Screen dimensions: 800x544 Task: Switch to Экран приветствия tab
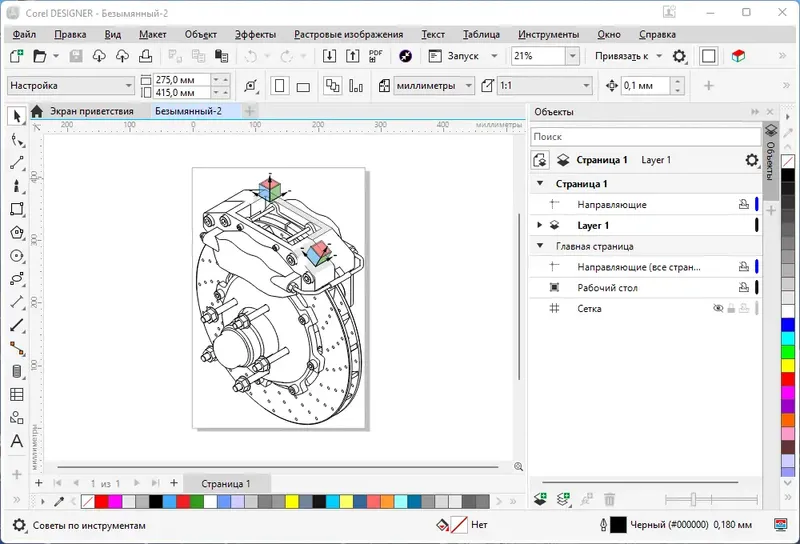[91, 111]
